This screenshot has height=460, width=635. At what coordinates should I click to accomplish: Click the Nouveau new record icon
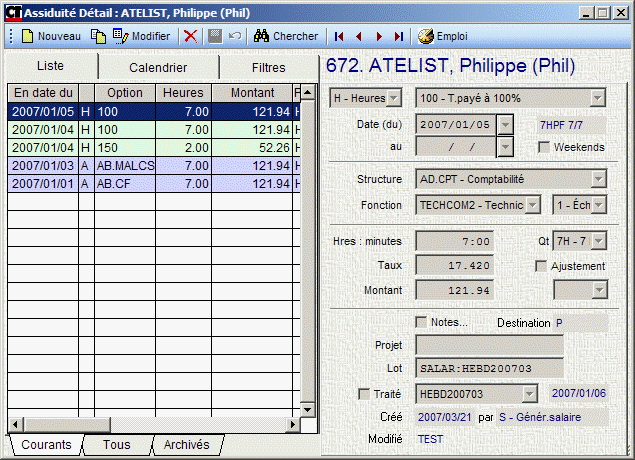pyautogui.click(x=27, y=36)
